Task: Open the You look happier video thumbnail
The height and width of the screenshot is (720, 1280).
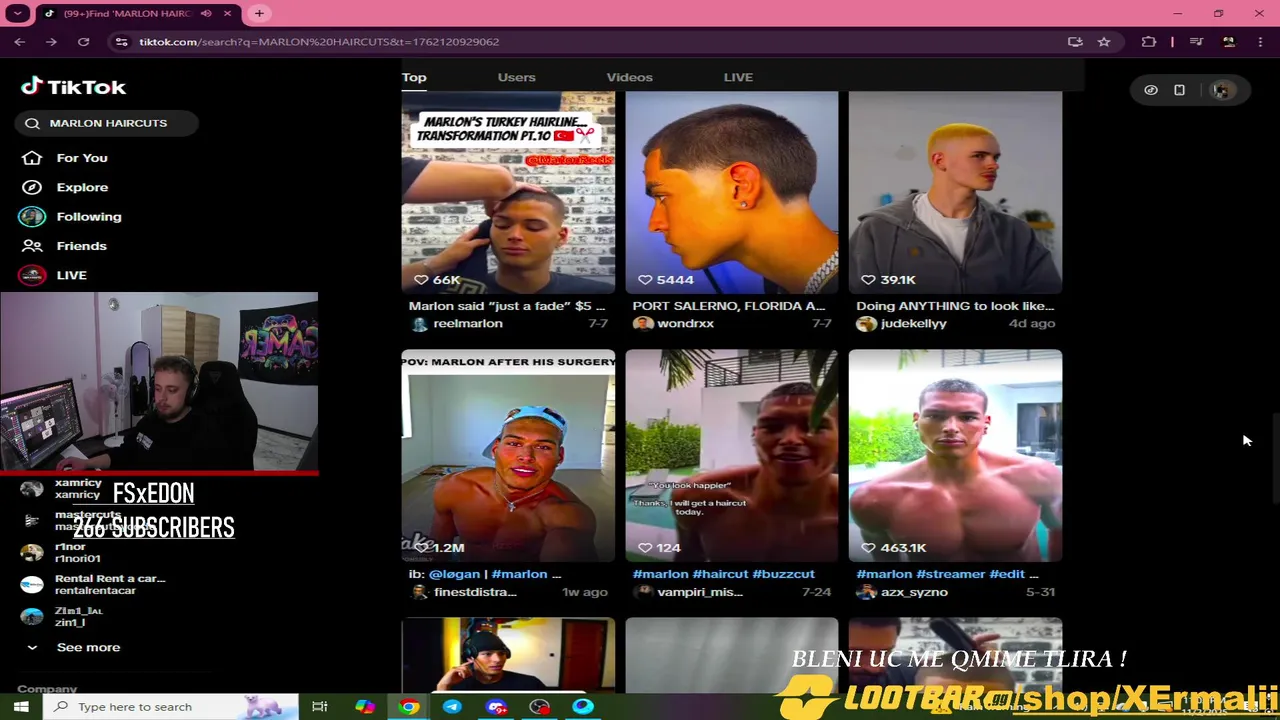Action: tap(732, 456)
